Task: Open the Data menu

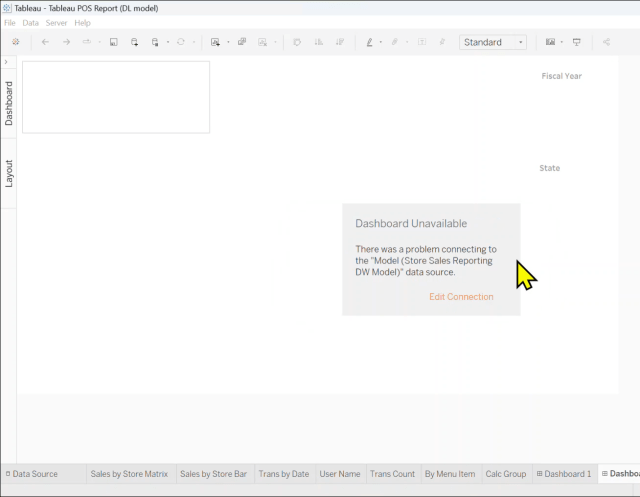Action: [31, 23]
